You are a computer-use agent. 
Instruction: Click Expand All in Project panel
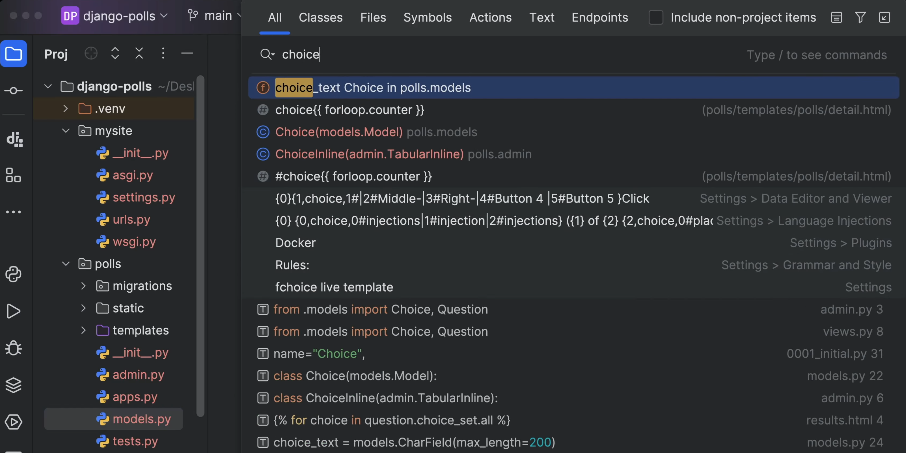tap(115, 54)
